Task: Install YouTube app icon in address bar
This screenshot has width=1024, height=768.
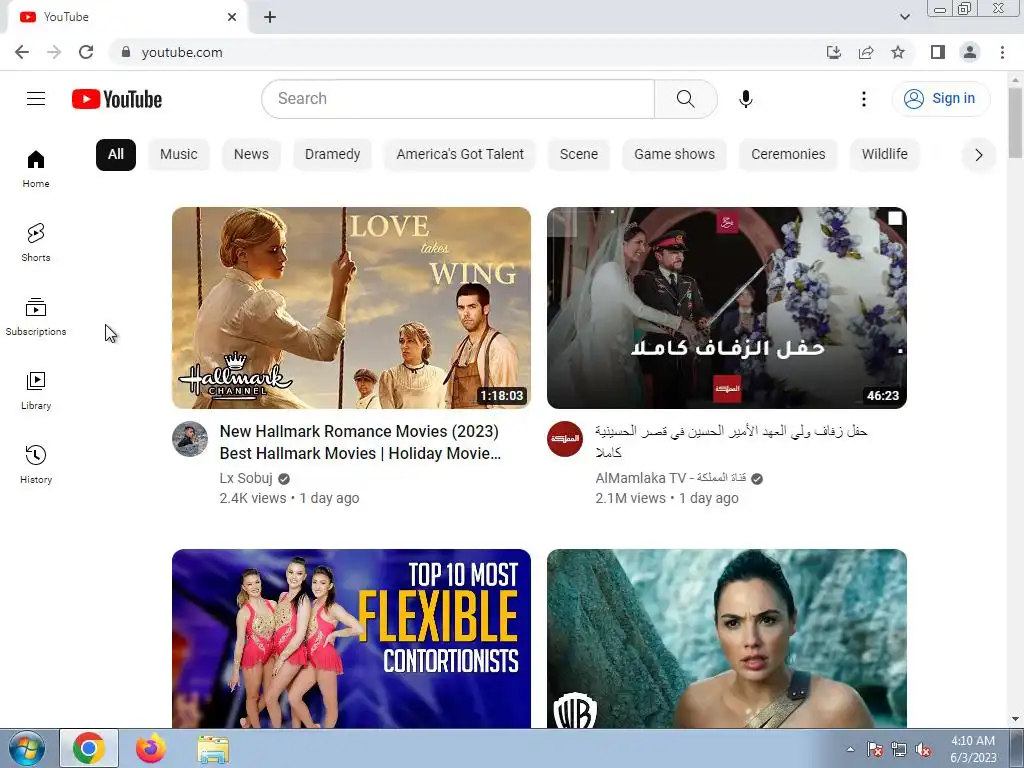Action: click(833, 52)
